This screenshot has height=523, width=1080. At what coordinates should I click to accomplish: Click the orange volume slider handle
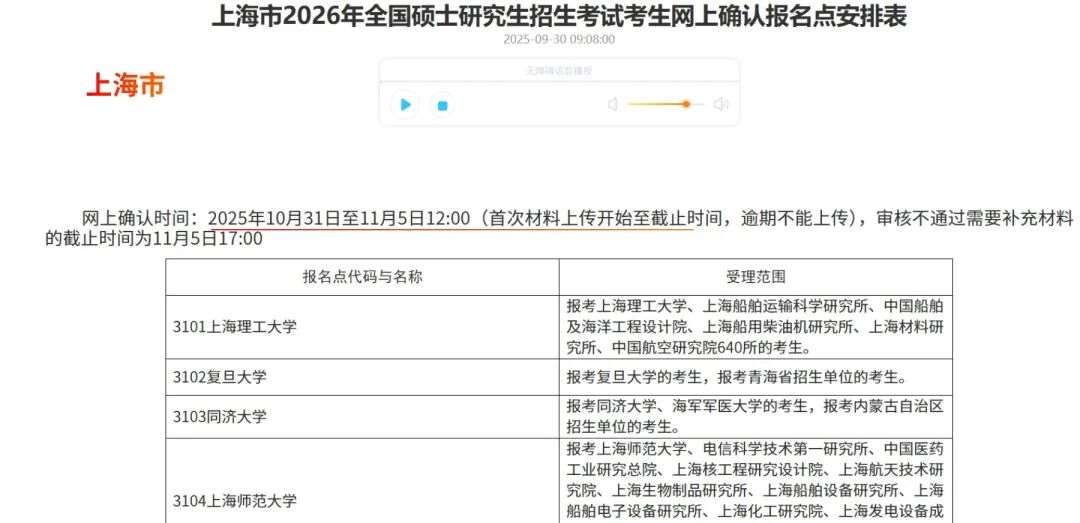[686, 104]
